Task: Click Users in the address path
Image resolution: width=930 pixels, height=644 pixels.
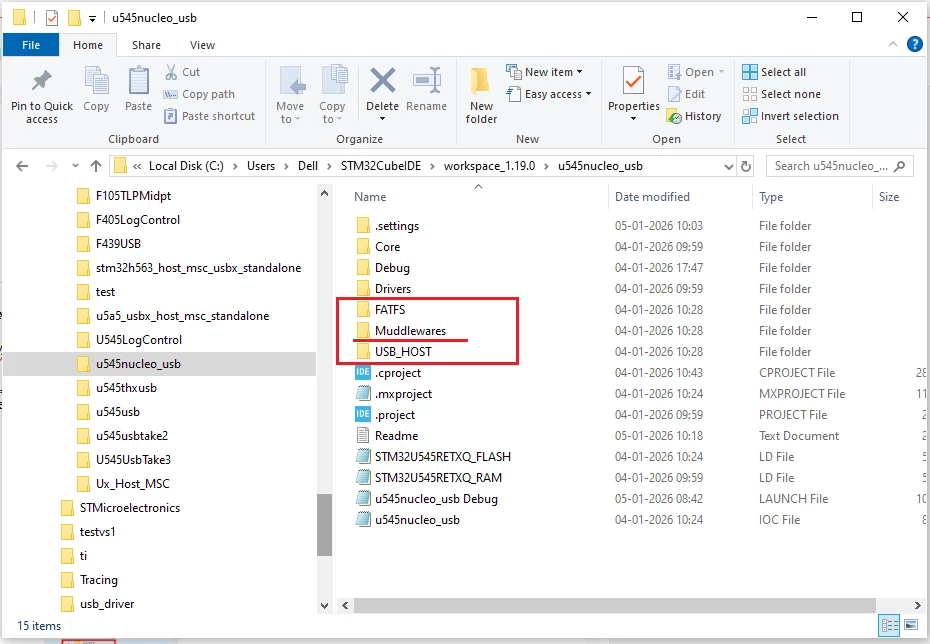Action: (261, 166)
